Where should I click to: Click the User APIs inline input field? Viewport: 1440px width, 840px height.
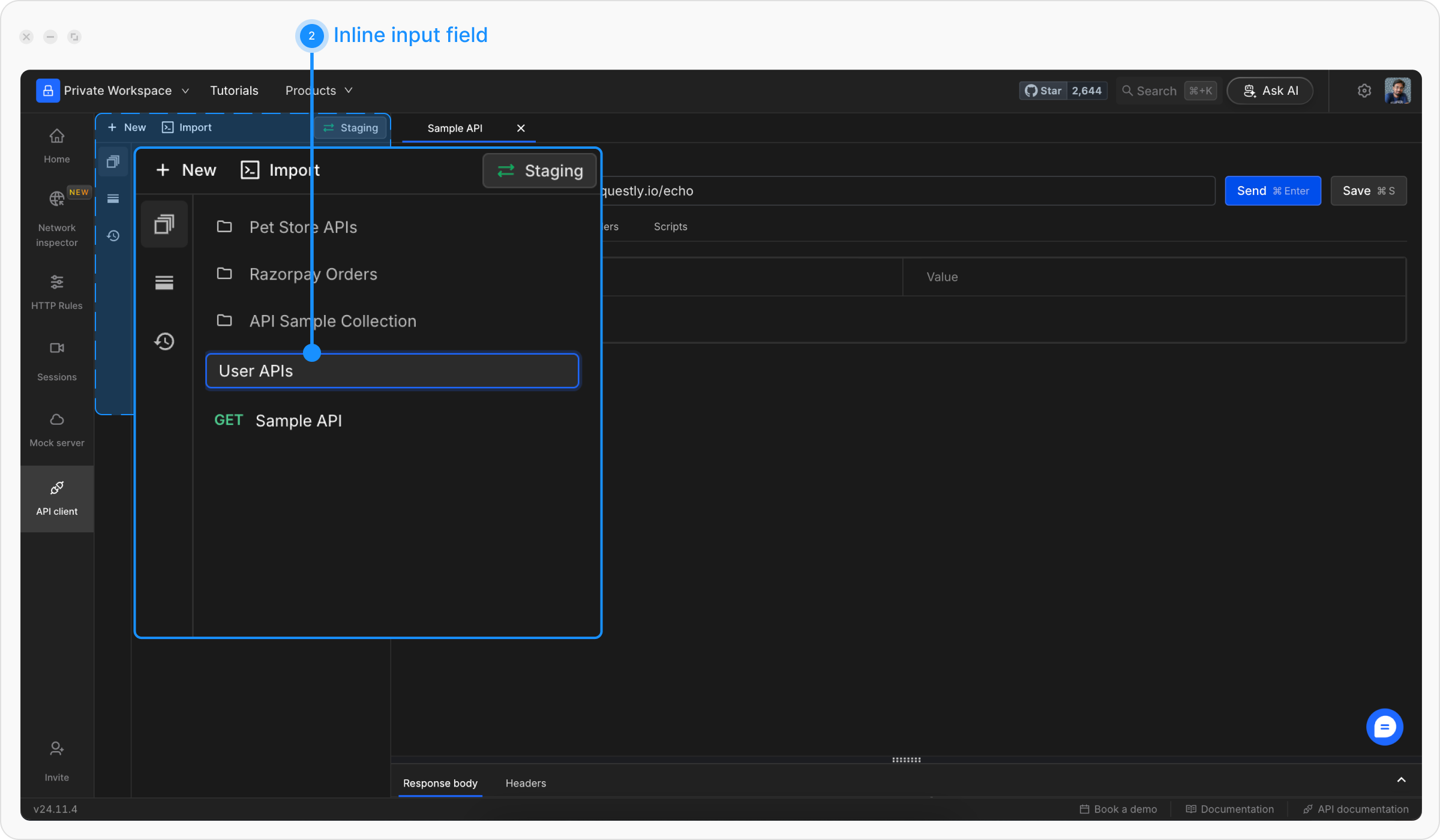tap(392, 371)
